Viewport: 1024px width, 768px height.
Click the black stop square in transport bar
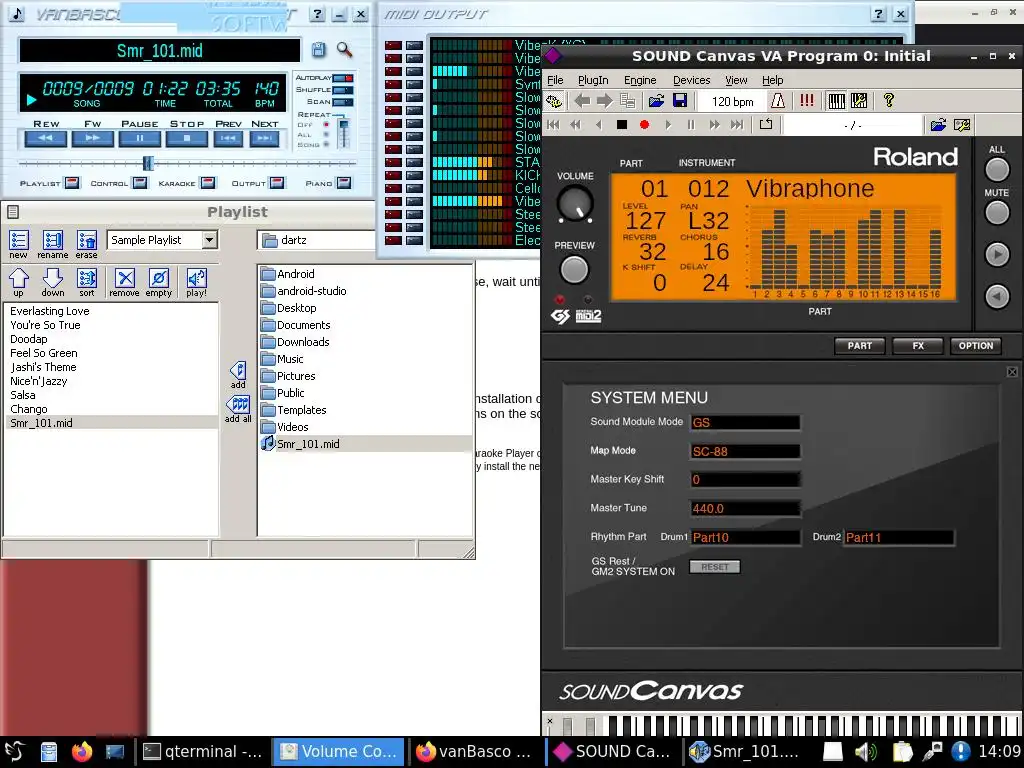click(x=622, y=124)
